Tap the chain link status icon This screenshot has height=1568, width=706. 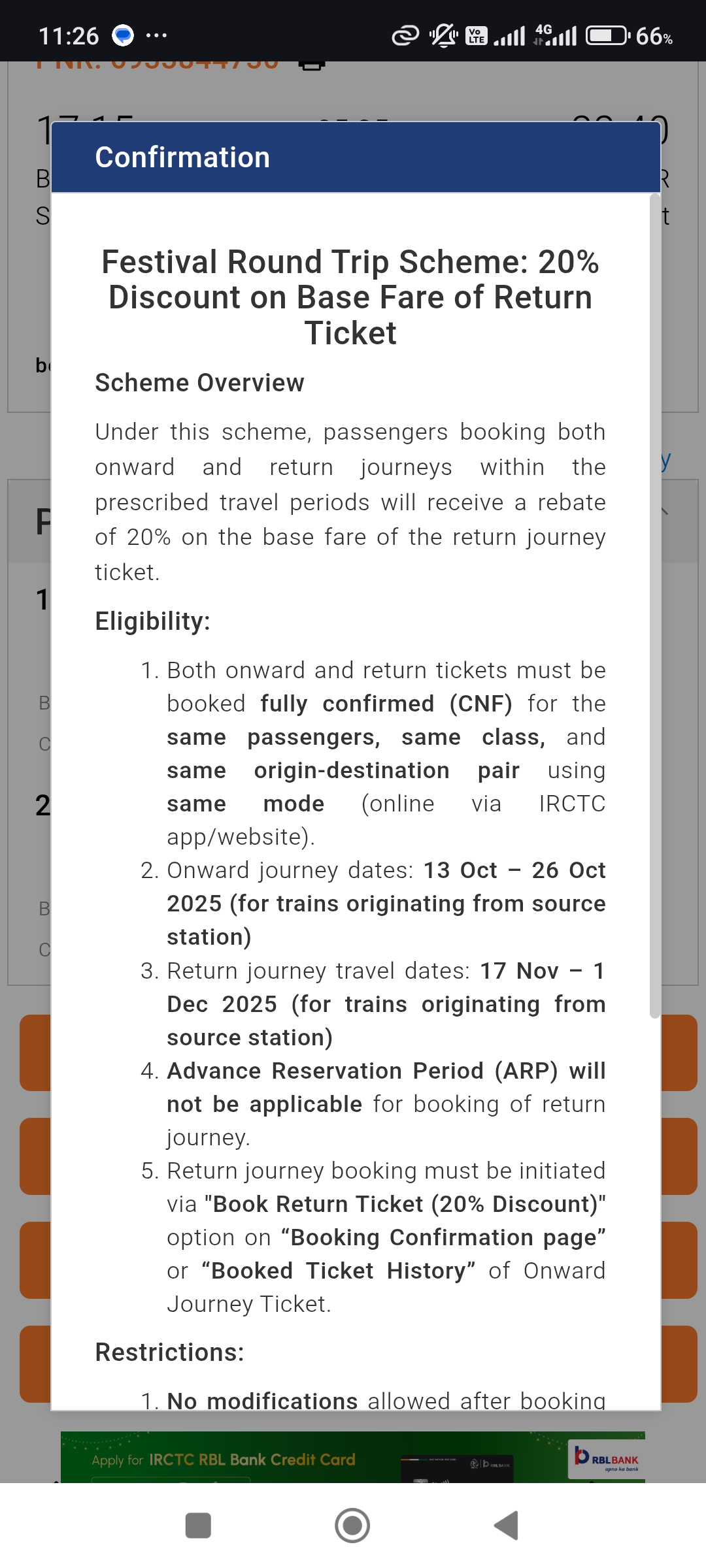click(405, 35)
